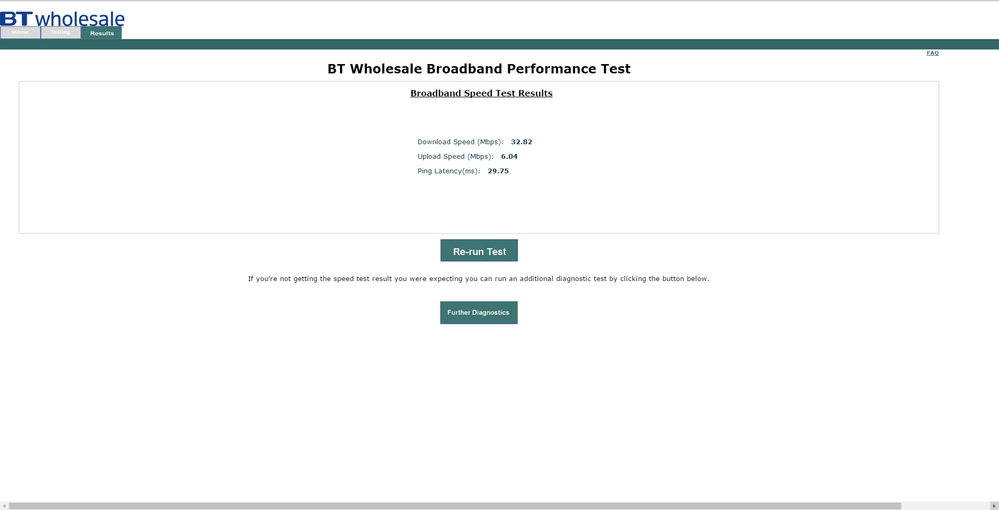Click the Upload Speed (Mbps) label
This screenshot has height=510, width=999.
(x=456, y=157)
